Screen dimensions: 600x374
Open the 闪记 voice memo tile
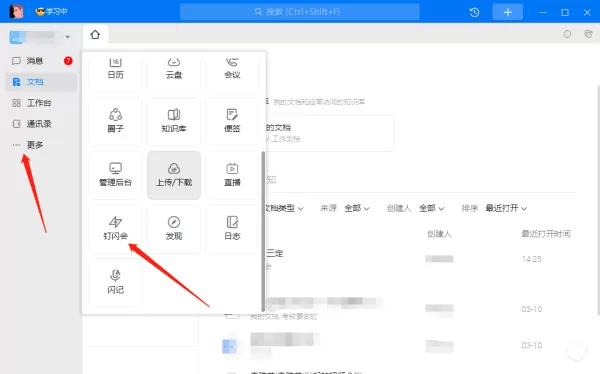pyautogui.click(x=115, y=283)
